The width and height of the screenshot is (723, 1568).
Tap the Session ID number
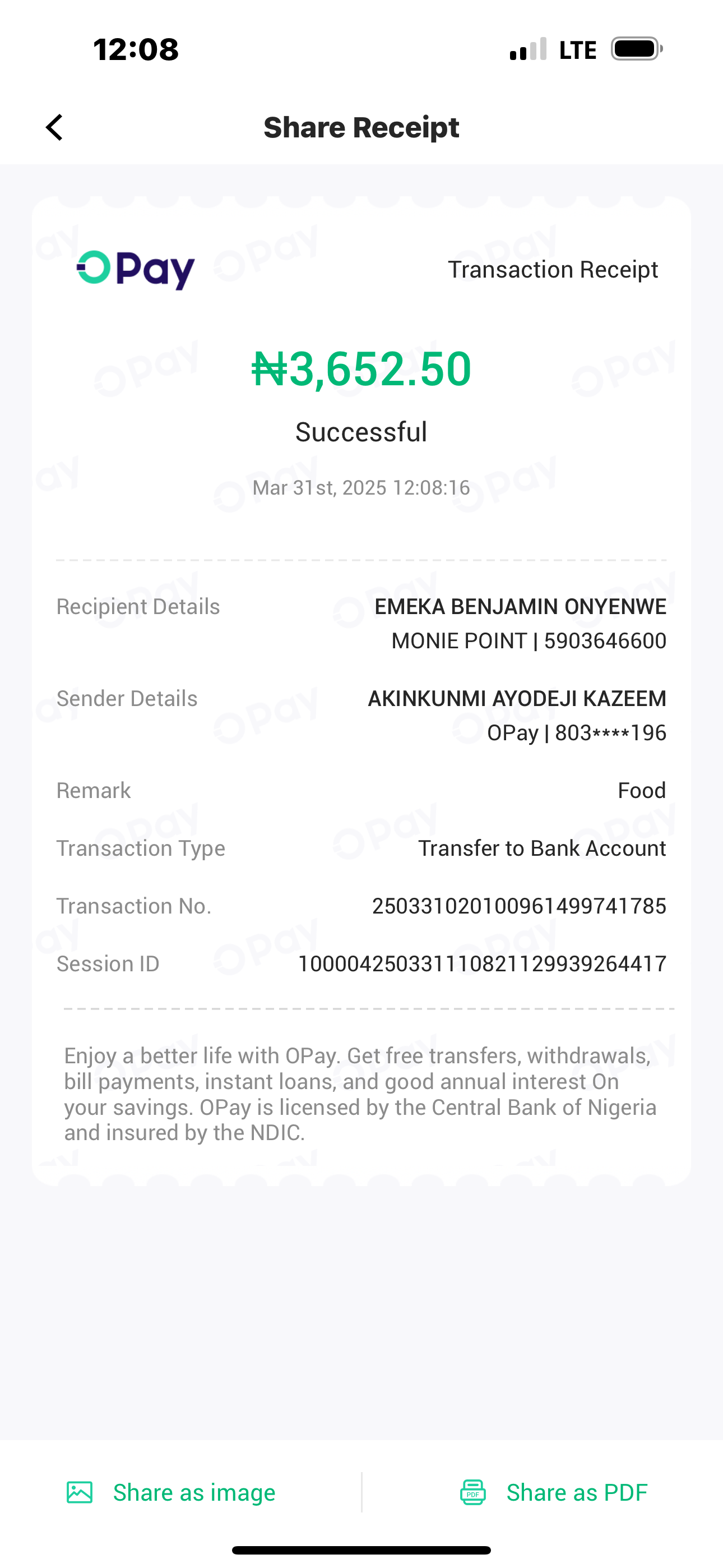(x=482, y=963)
